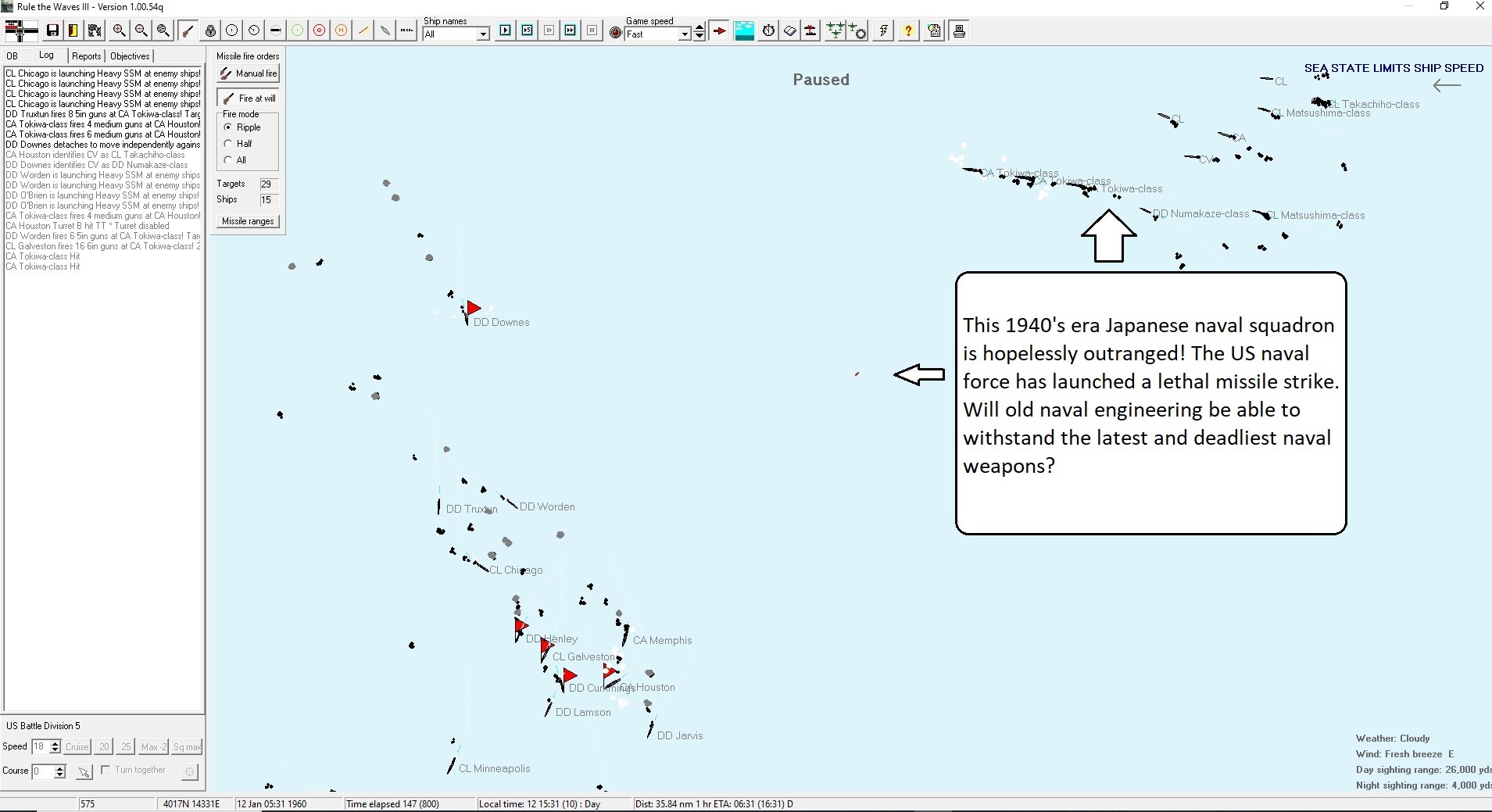Switch to the Reports tab
Image resolution: width=1492 pixels, height=812 pixels.
86,55
